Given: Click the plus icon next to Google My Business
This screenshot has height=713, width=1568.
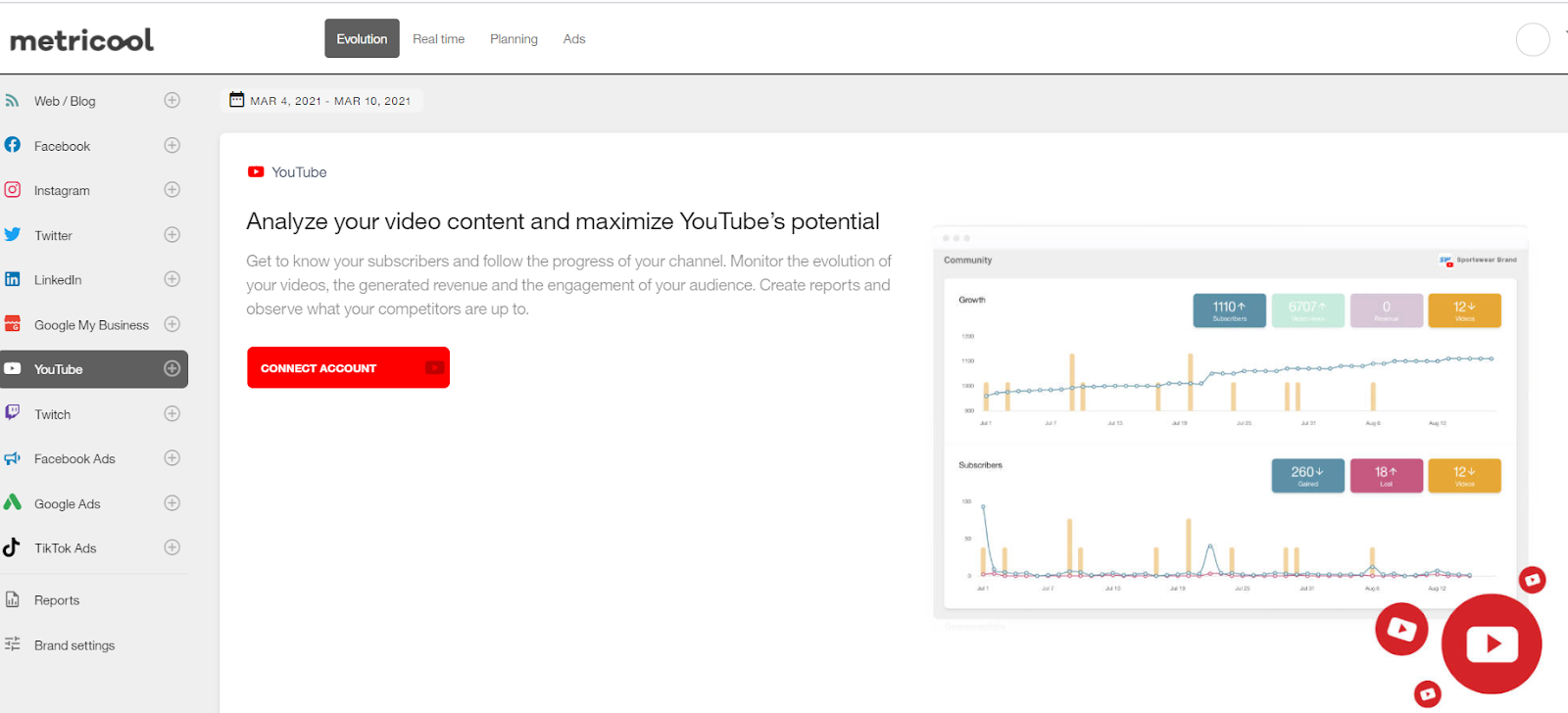Looking at the screenshot, I should (x=171, y=323).
